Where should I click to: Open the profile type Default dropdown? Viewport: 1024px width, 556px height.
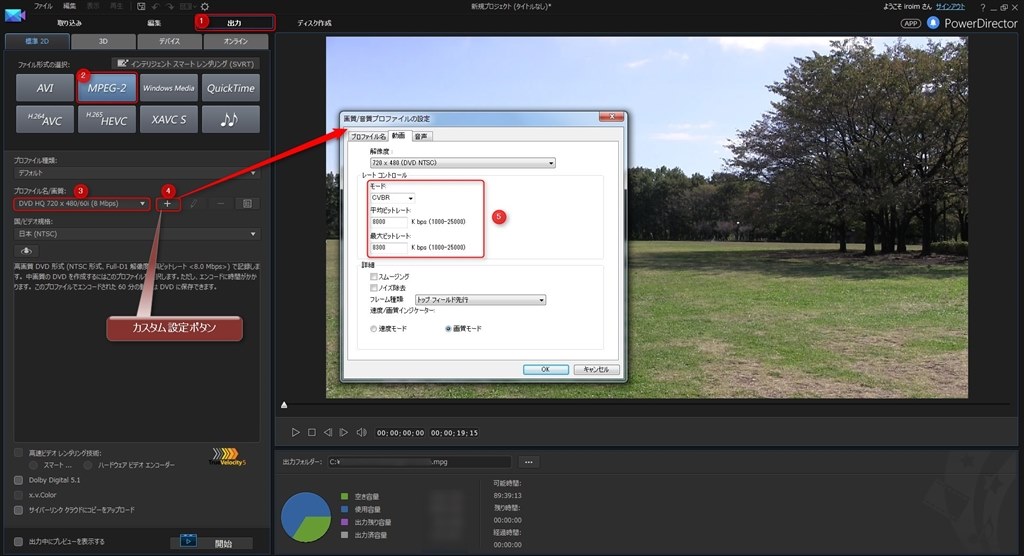(136, 173)
